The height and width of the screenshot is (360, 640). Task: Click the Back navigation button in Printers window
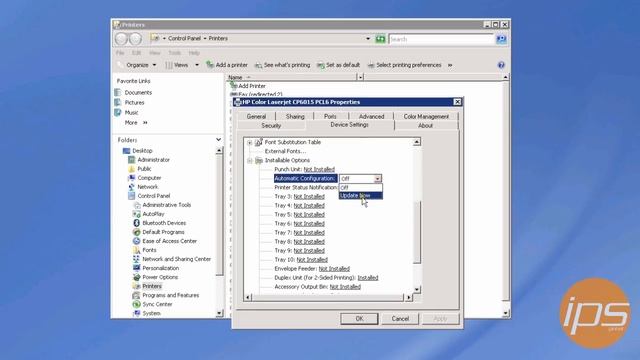tap(121, 39)
